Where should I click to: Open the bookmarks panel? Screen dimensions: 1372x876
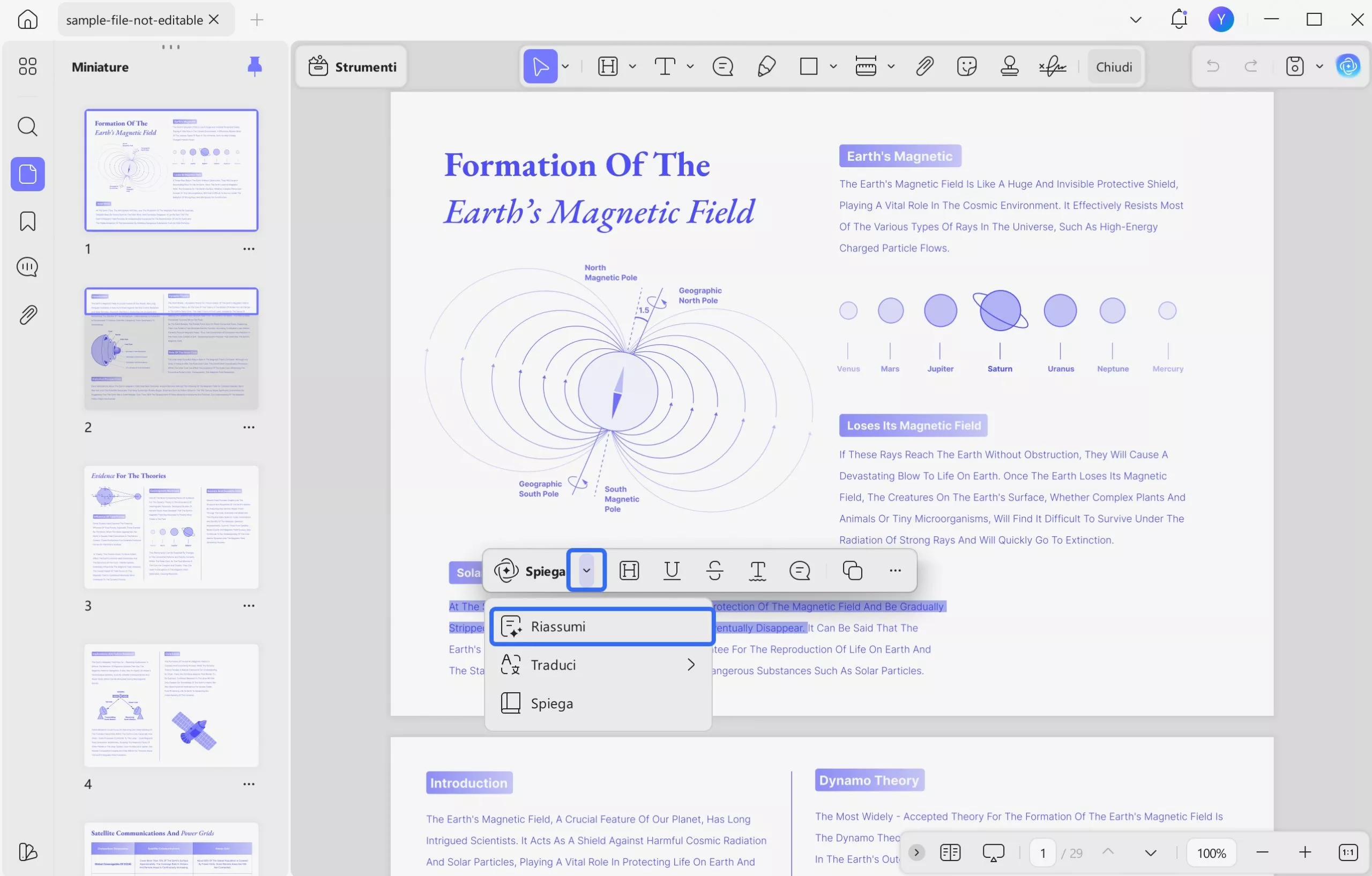[x=27, y=221]
